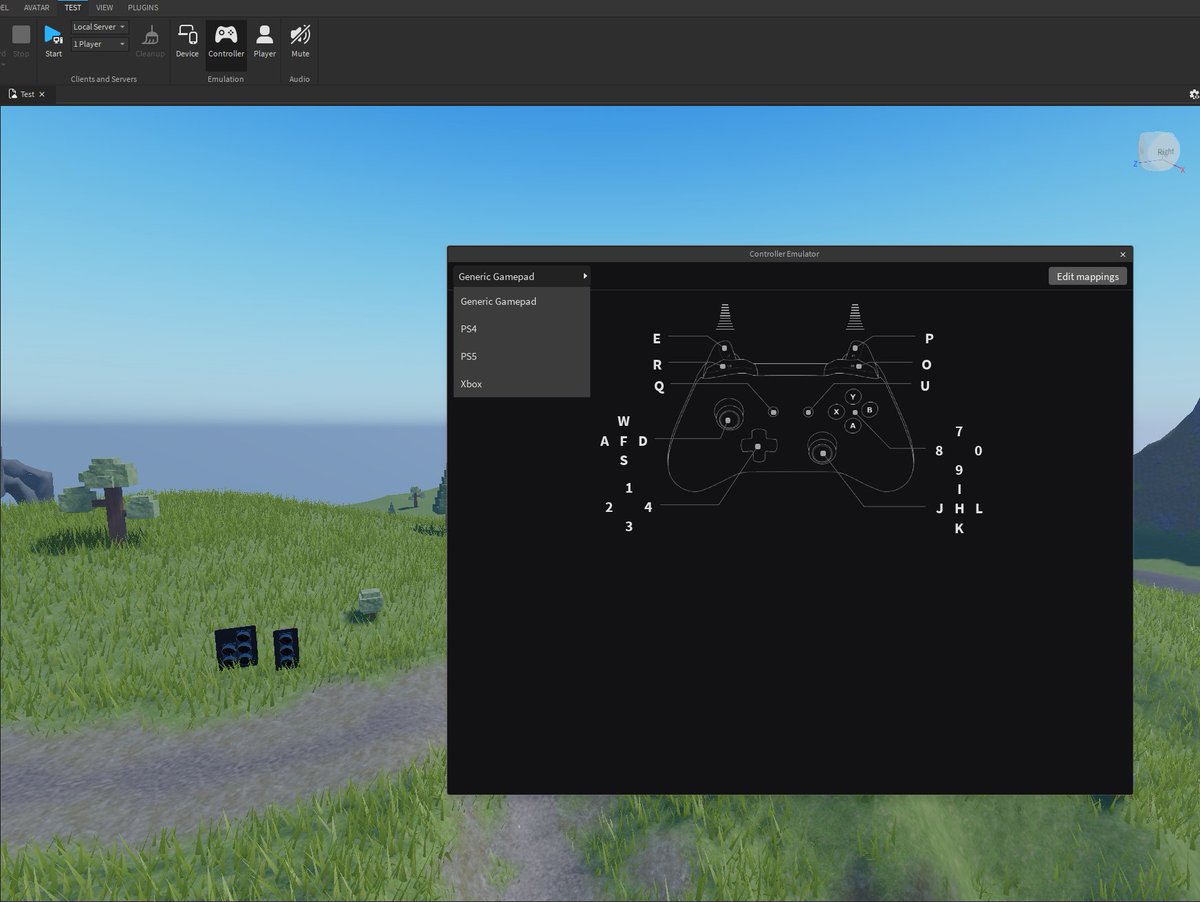The width and height of the screenshot is (1200, 902).
Task: Select PS5 from the controller list
Action: pyautogui.click(x=468, y=356)
